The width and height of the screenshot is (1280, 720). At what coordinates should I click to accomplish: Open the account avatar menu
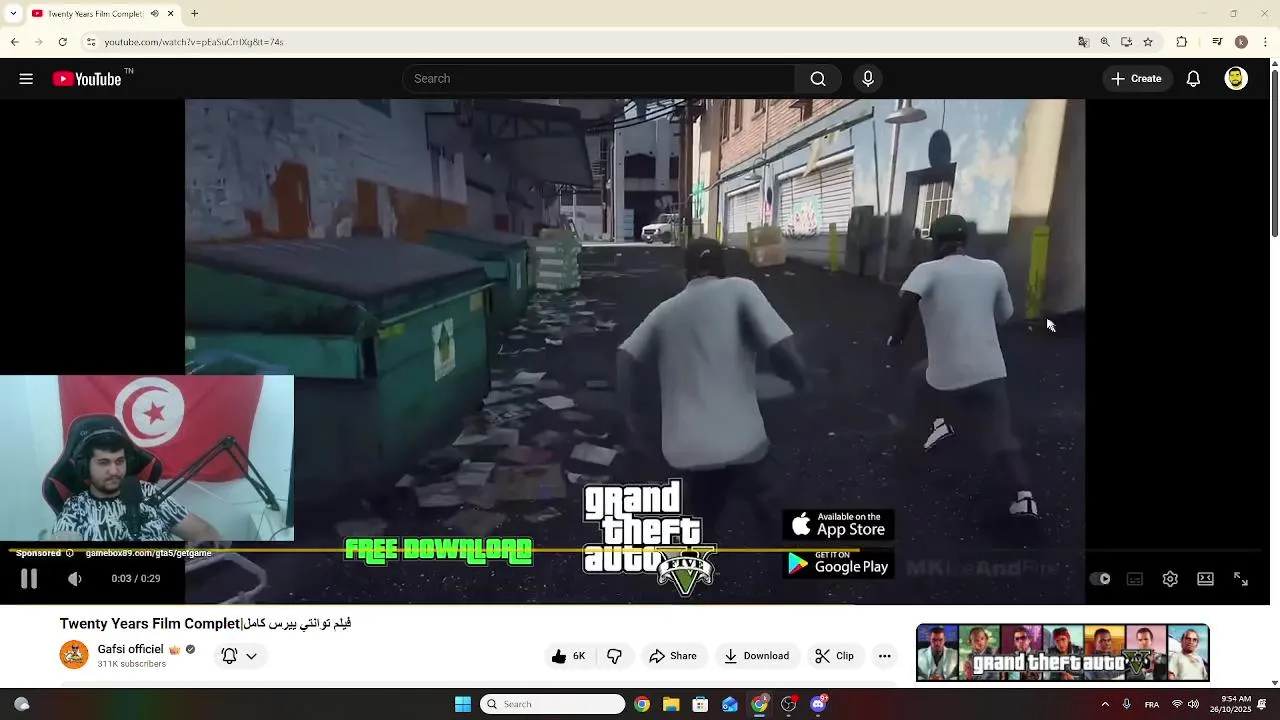(1236, 79)
